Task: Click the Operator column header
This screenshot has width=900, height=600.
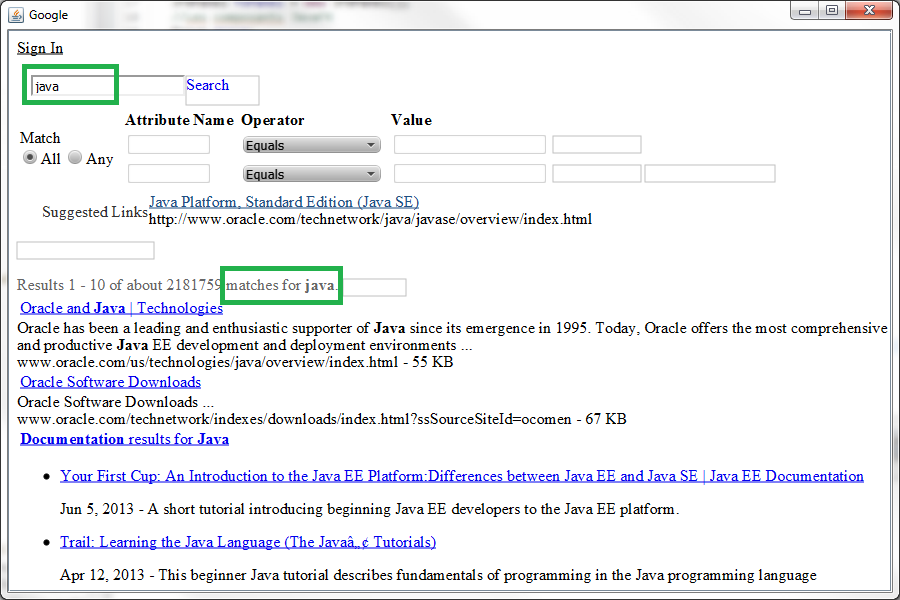Action: click(x=273, y=120)
